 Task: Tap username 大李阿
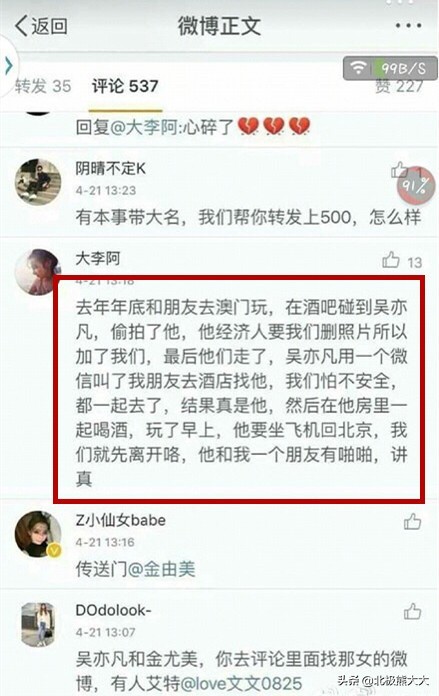tap(98, 258)
